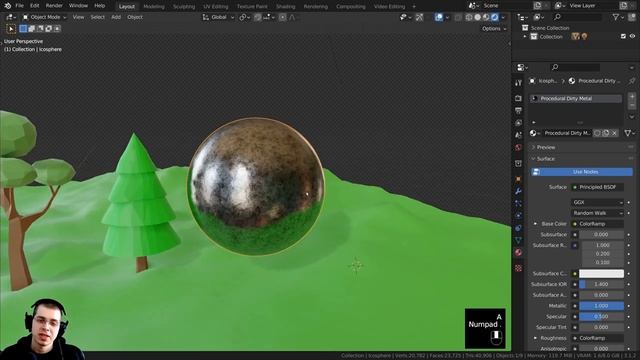The image size is (640, 360).
Task: Expand the Preview panel
Action: pyautogui.click(x=582, y=147)
